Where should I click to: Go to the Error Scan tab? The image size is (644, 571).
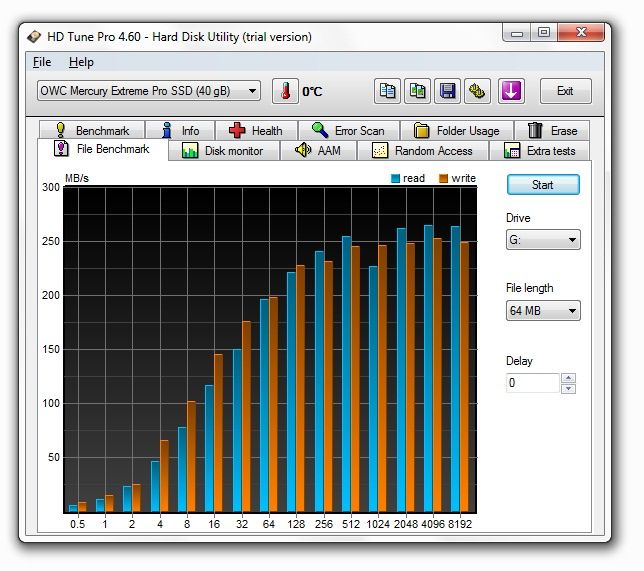point(349,130)
